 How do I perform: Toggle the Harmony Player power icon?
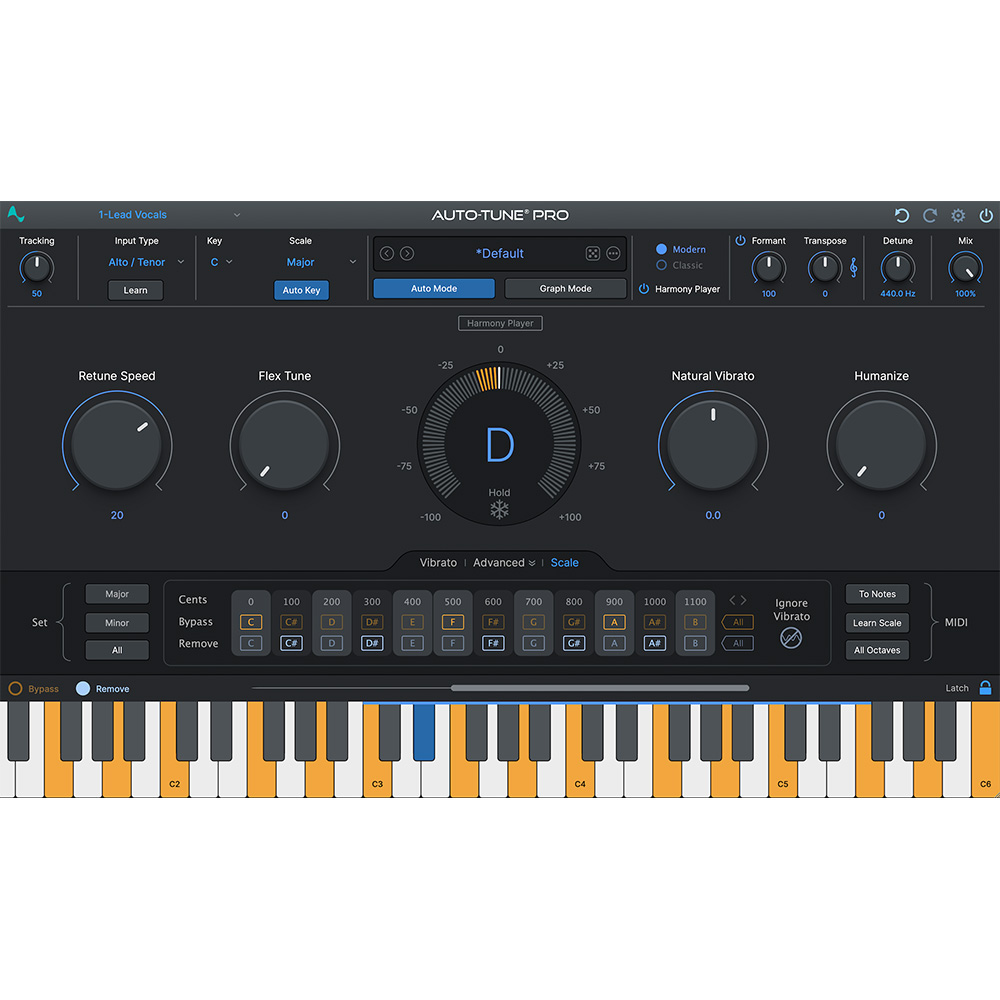click(644, 289)
